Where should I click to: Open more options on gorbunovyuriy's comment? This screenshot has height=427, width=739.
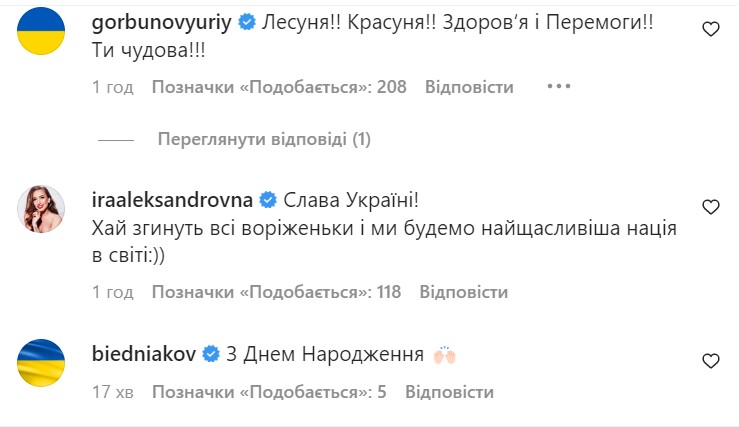[557, 87]
